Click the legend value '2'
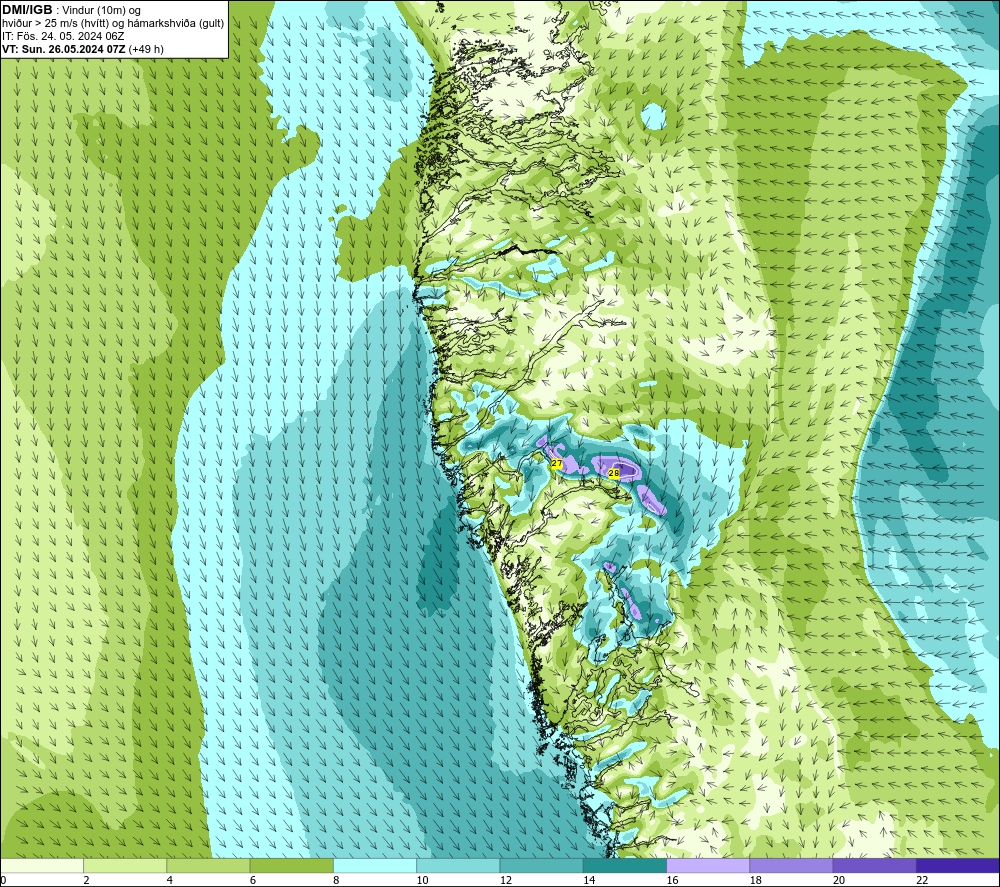Image resolution: width=1000 pixels, height=887 pixels. tap(86, 880)
